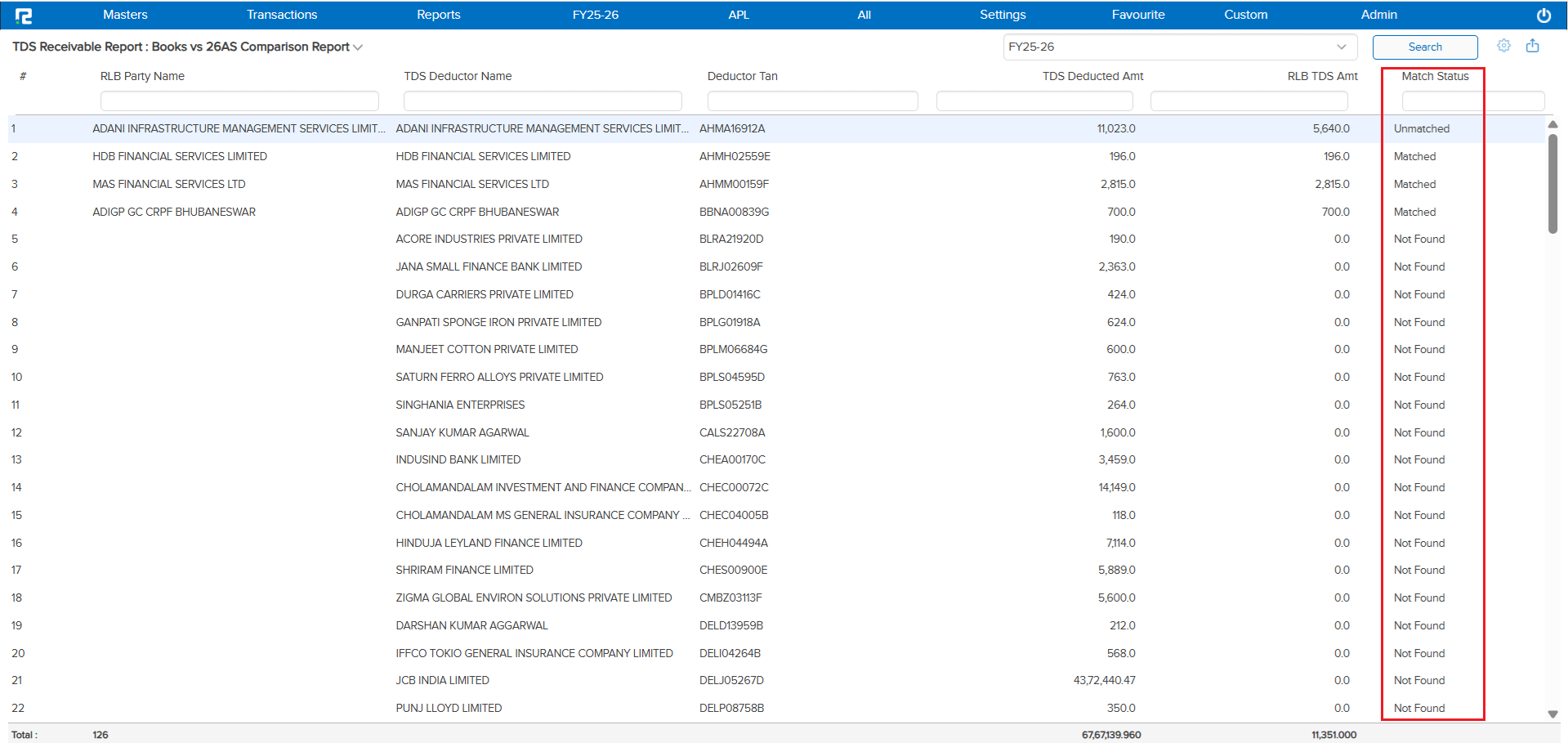This screenshot has height=743, width=1568.
Task: Click SANJAY KUMAR AGARWAL deductor
Action: [462, 432]
